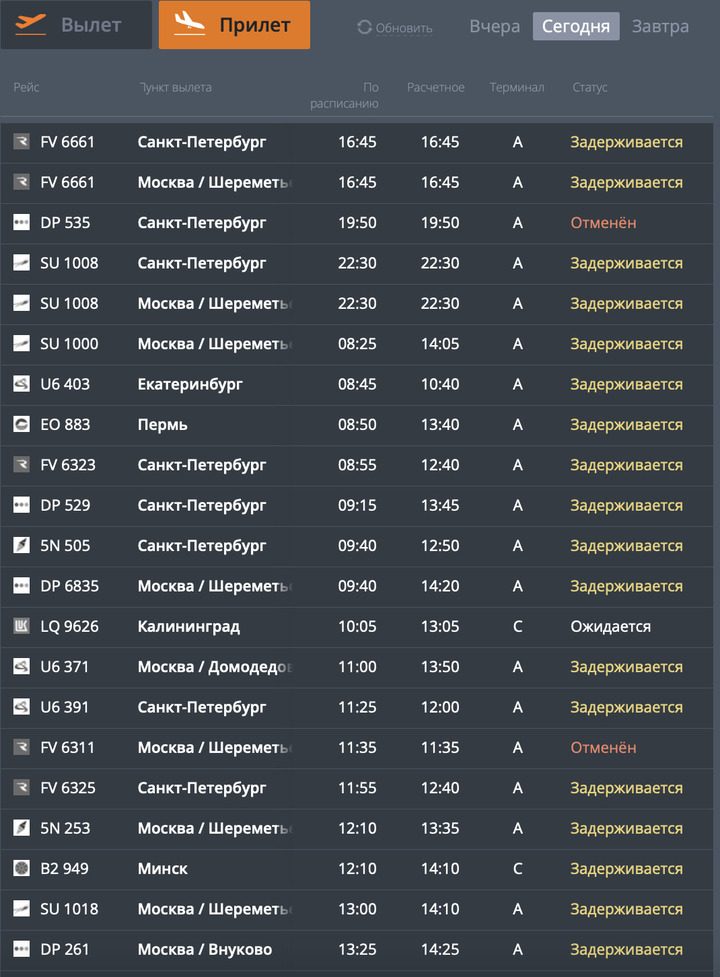The height and width of the screenshot is (977, 720).
Task: Click the Ural Airlines icon for U6 403
Action: point(21,384)
